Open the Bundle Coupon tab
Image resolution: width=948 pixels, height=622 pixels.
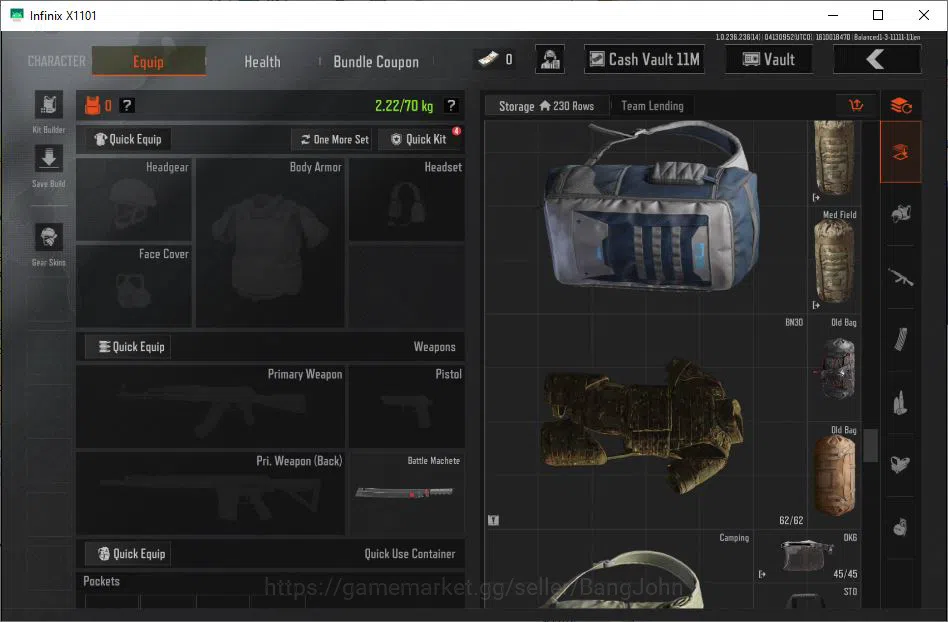[x=376, y=62]
